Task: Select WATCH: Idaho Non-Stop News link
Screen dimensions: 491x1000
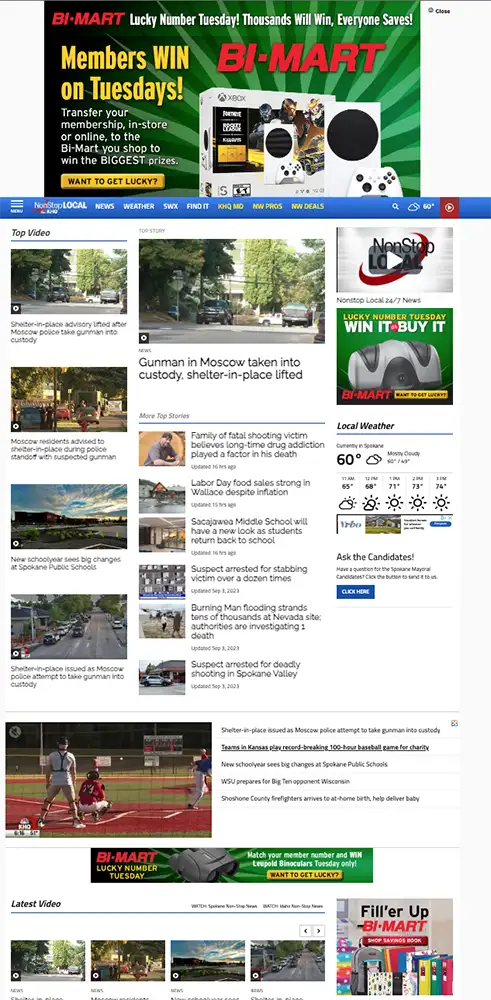Action: click(293, 906)
